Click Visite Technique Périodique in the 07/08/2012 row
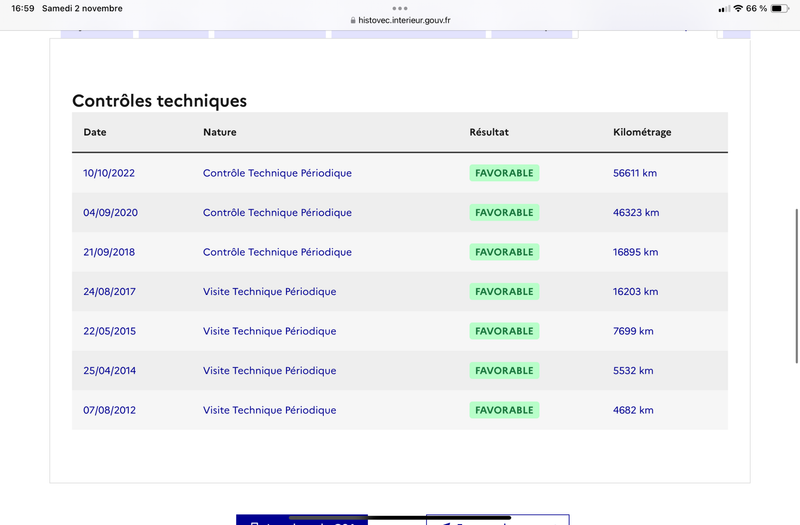The height and width of the screenshot is (525, 800). pos(269,411)
